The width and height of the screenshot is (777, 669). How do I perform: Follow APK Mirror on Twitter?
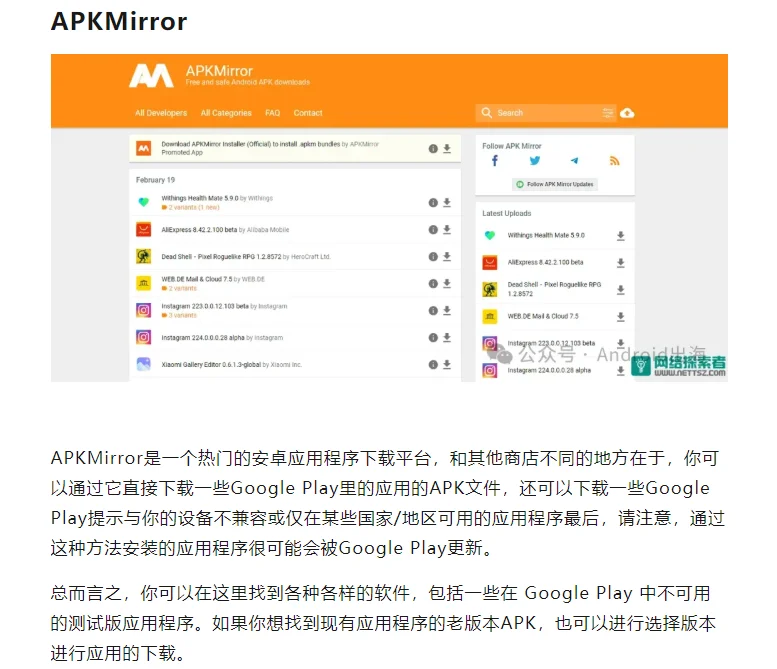click(x=535, y=161)
